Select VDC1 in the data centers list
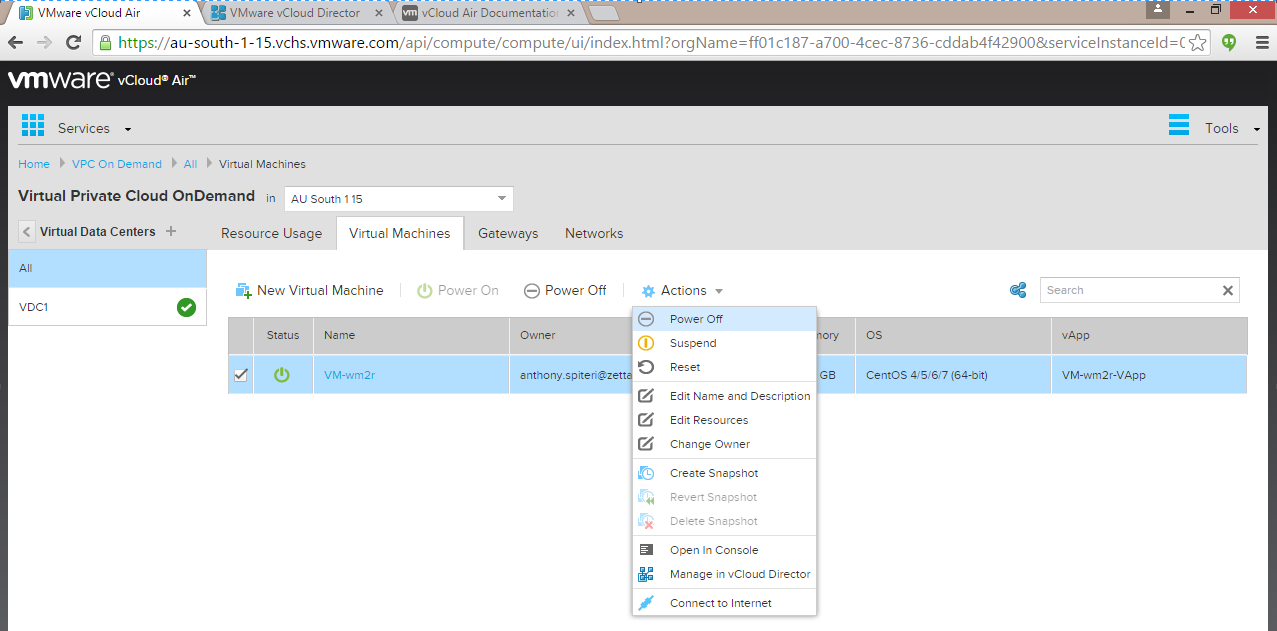This screenshot has width=1277, height=631. [107, 307]
